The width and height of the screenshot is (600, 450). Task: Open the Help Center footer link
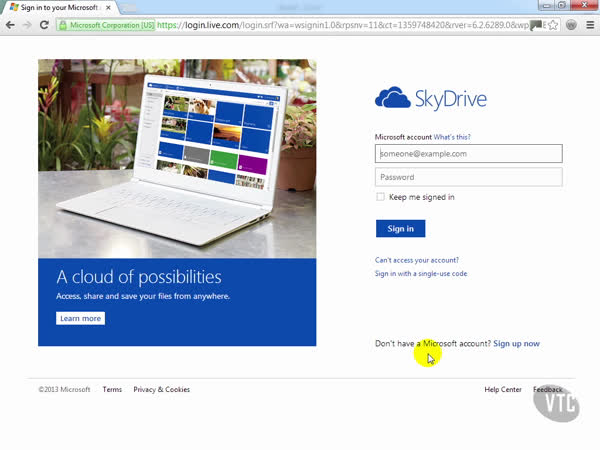(503, 390)
